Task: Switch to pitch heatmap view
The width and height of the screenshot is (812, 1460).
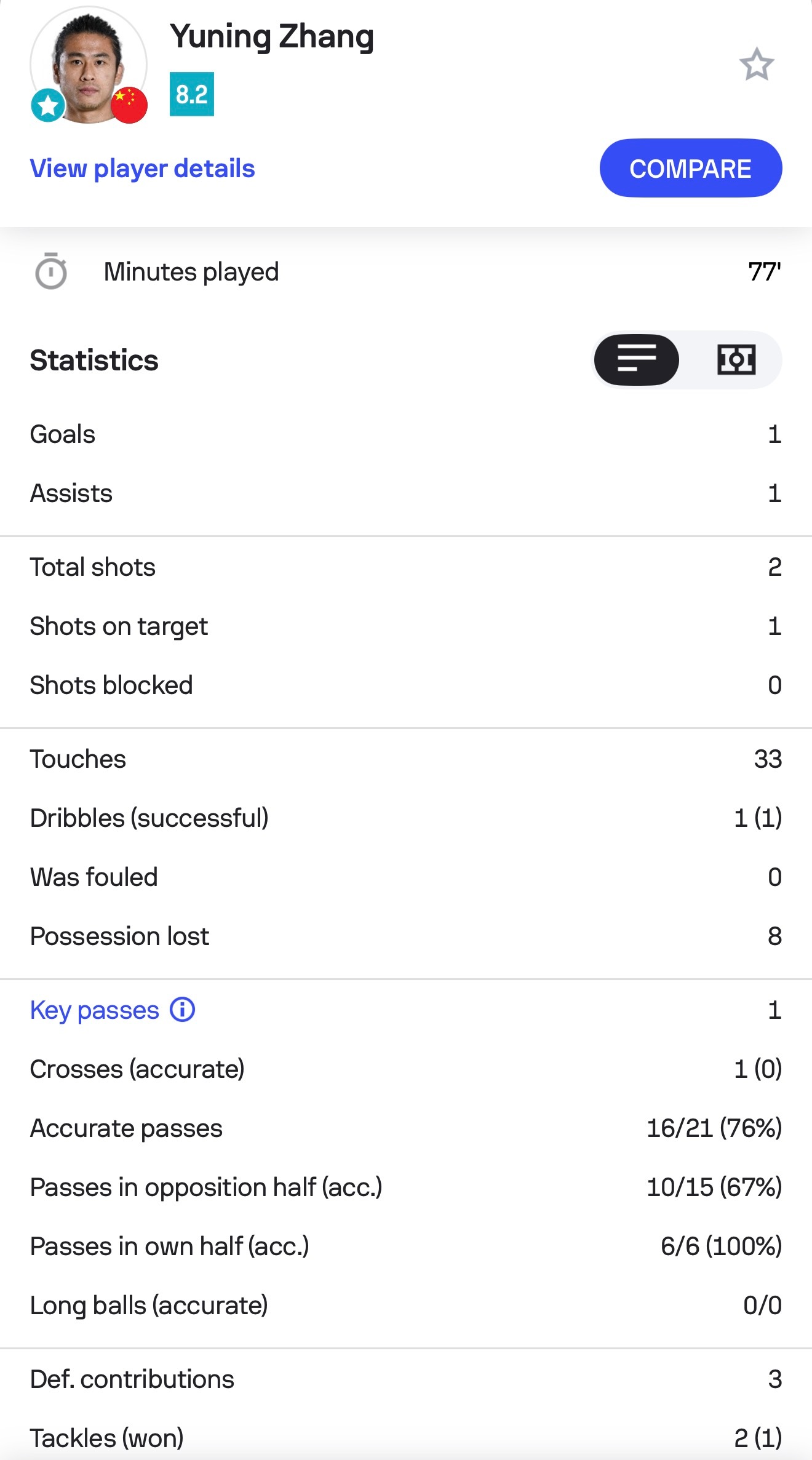Action: [736, 360]
